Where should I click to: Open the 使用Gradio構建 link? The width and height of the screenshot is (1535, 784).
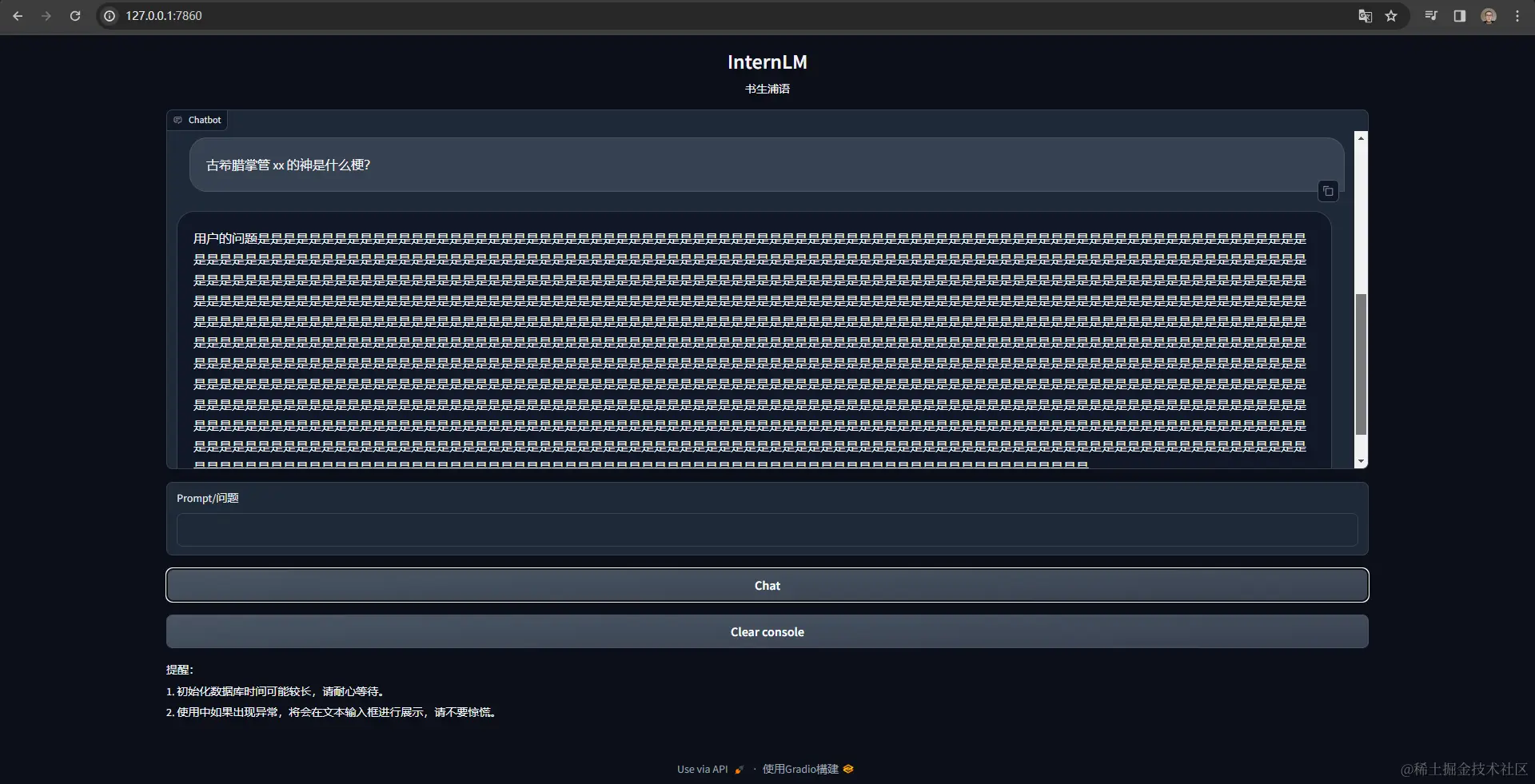807,770
